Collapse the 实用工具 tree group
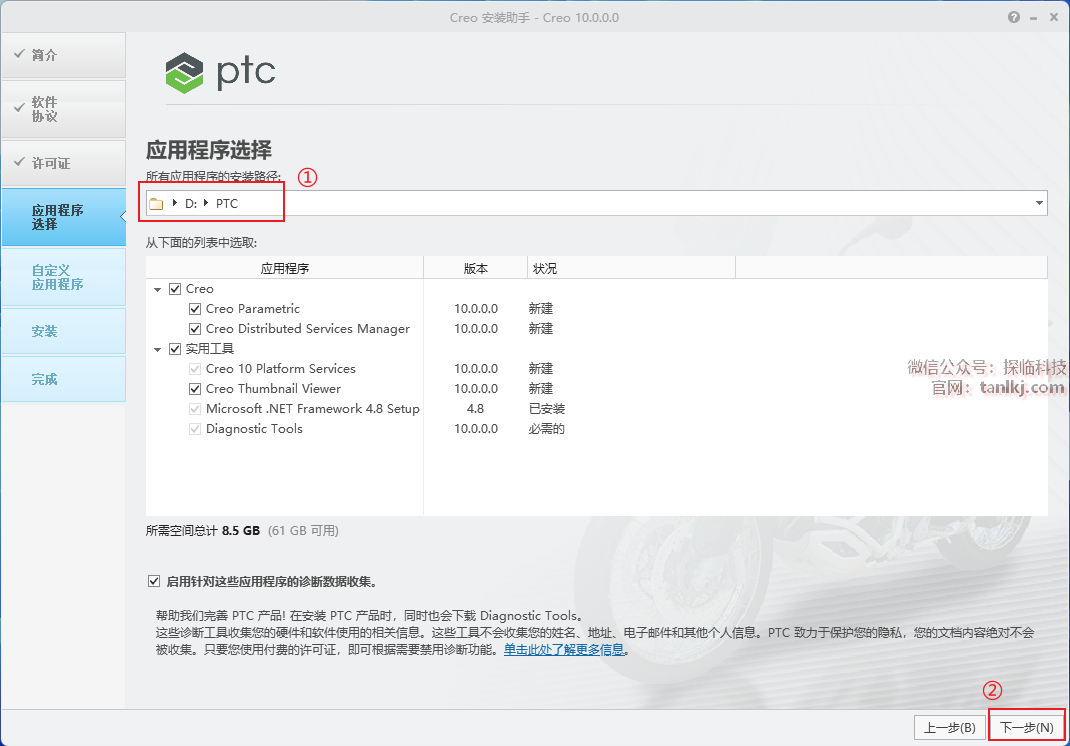The height and width of the screenshot is (746, 1070). point(158,349)
